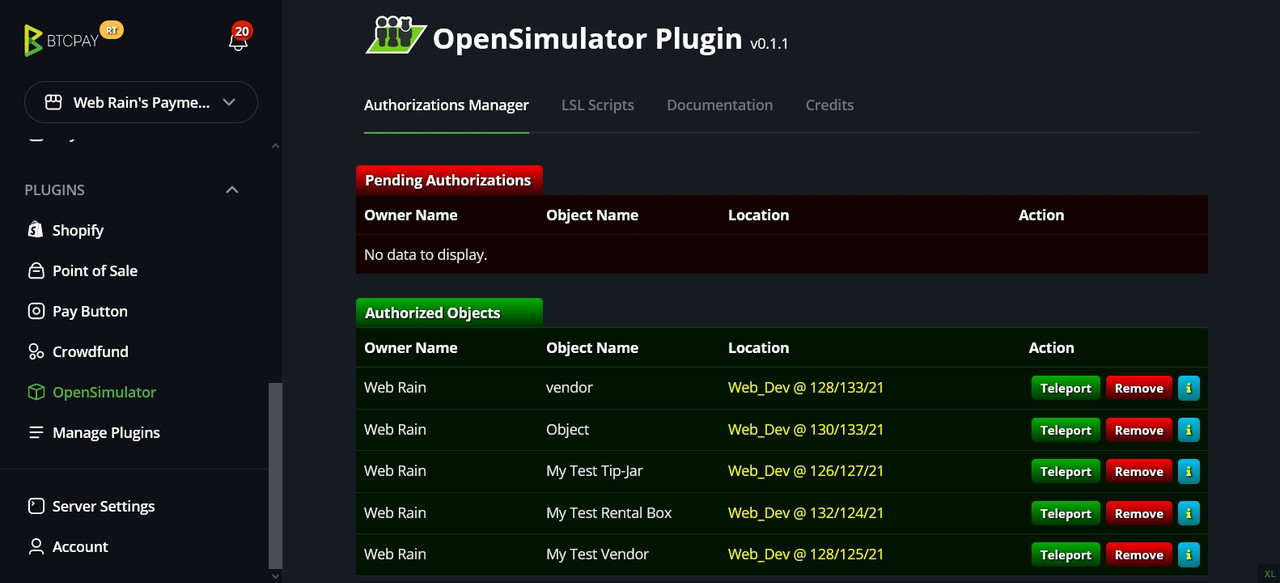Remove My Test Vendor authorization

pos(1139,554)
